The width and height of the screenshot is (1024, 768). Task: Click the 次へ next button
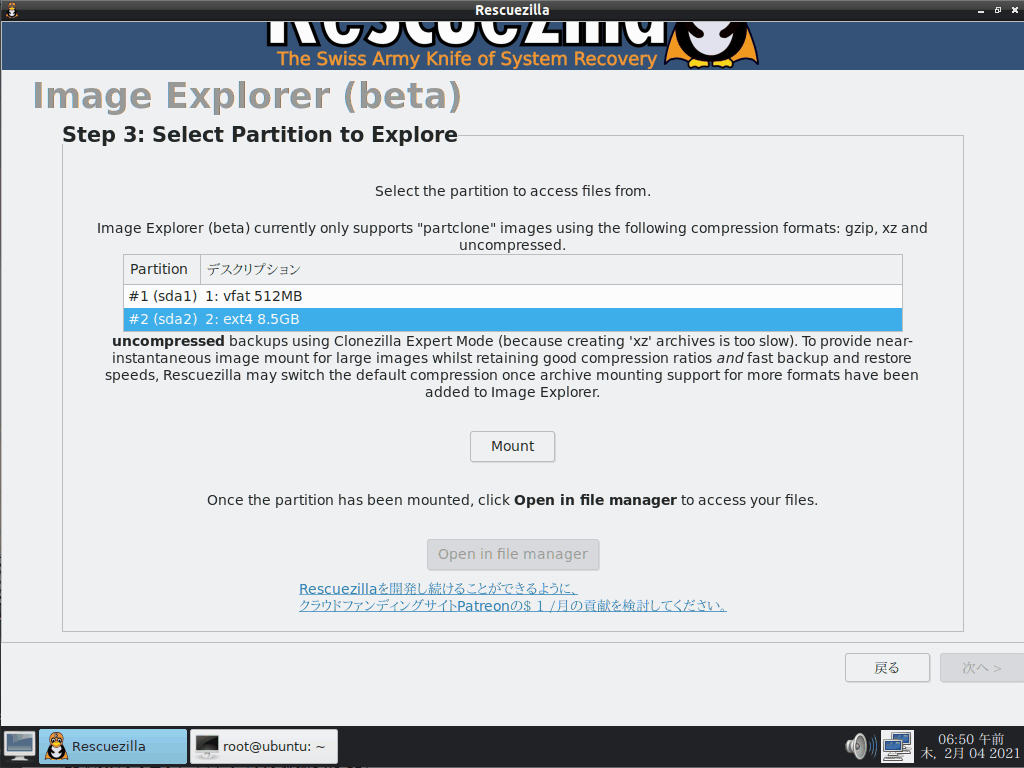982,667
